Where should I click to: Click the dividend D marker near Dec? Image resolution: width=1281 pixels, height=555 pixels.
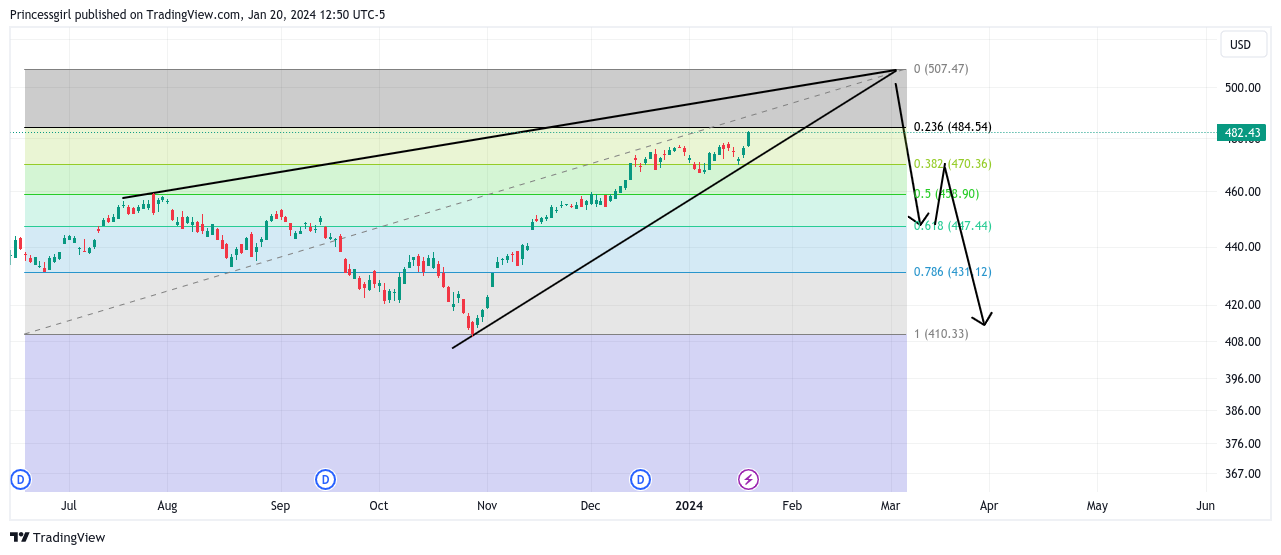pos(641,480)
